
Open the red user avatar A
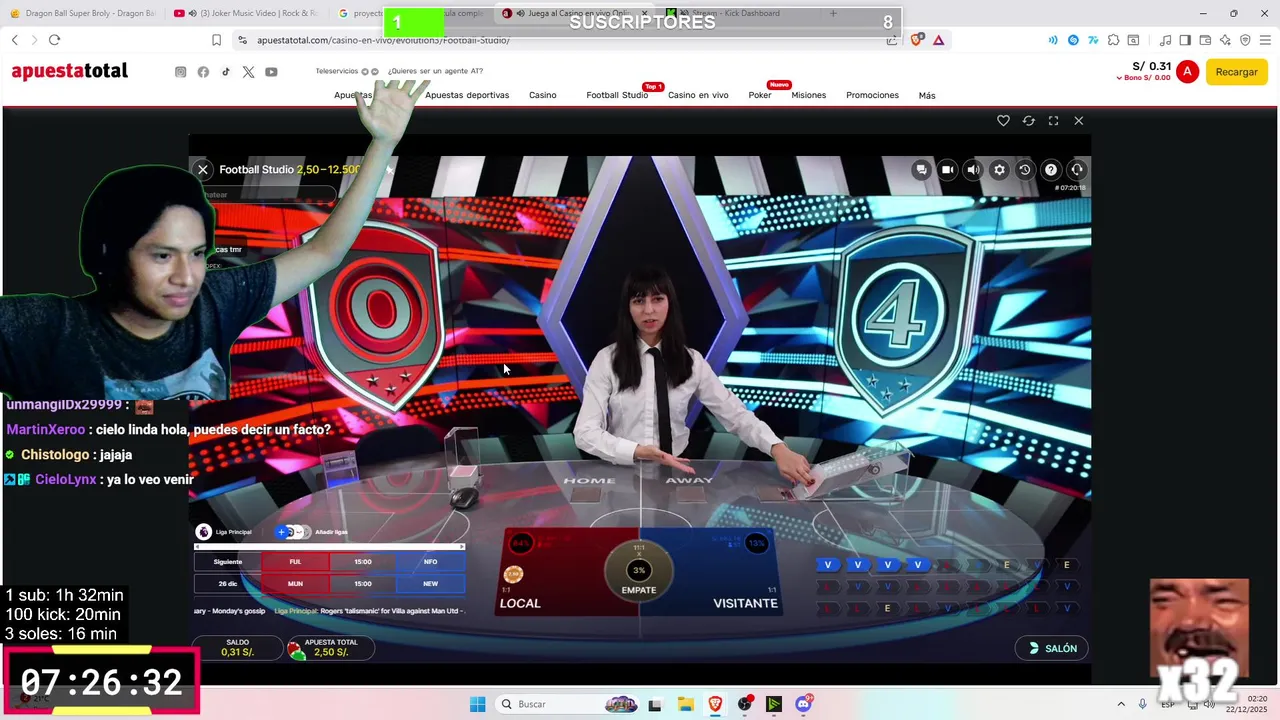click(x=1187, y=72)
